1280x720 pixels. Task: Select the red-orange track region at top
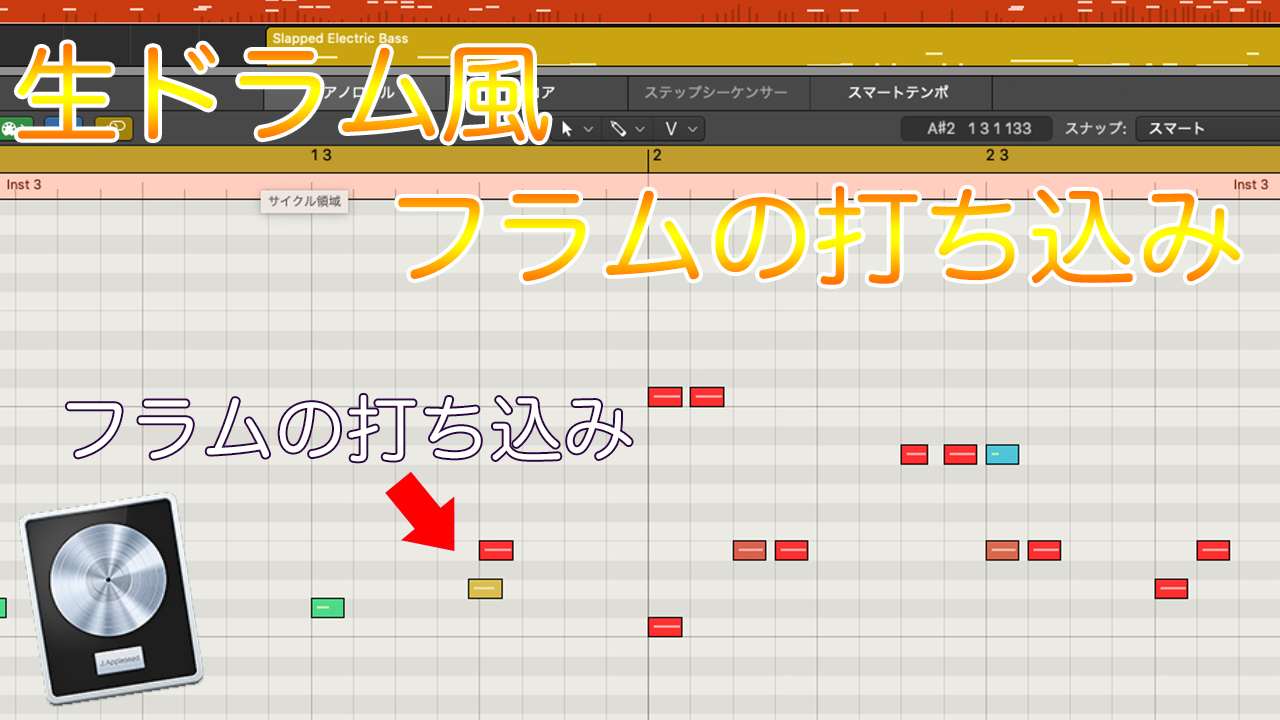(640, 12)
